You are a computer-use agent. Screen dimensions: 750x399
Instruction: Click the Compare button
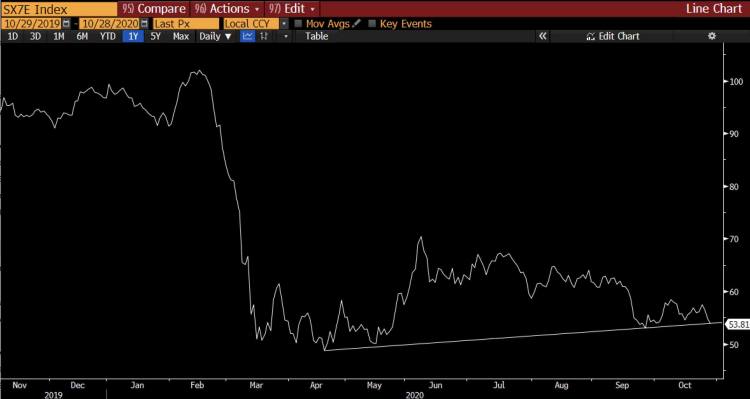click(154, 9)
